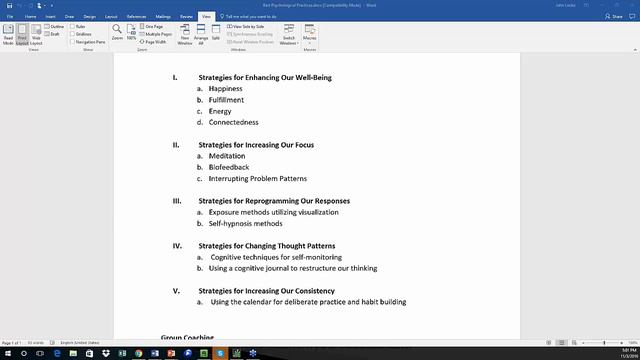The image size is (640, 360).
Task: Open the Comments icon beside Share
Action: [632, 17]
